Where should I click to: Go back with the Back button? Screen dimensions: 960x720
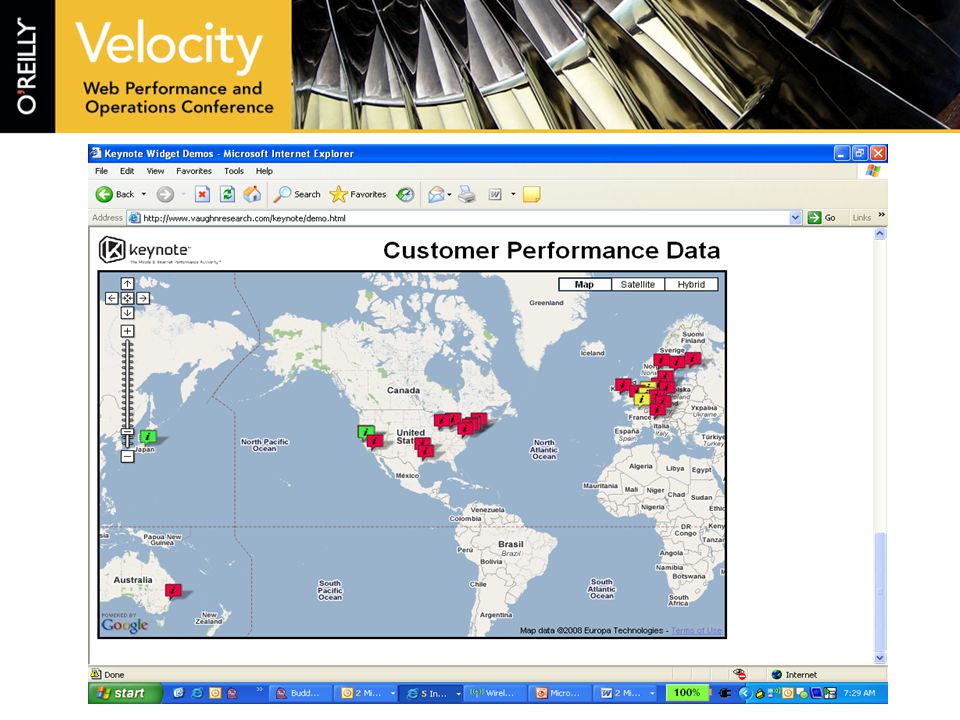tap(114, 194)
